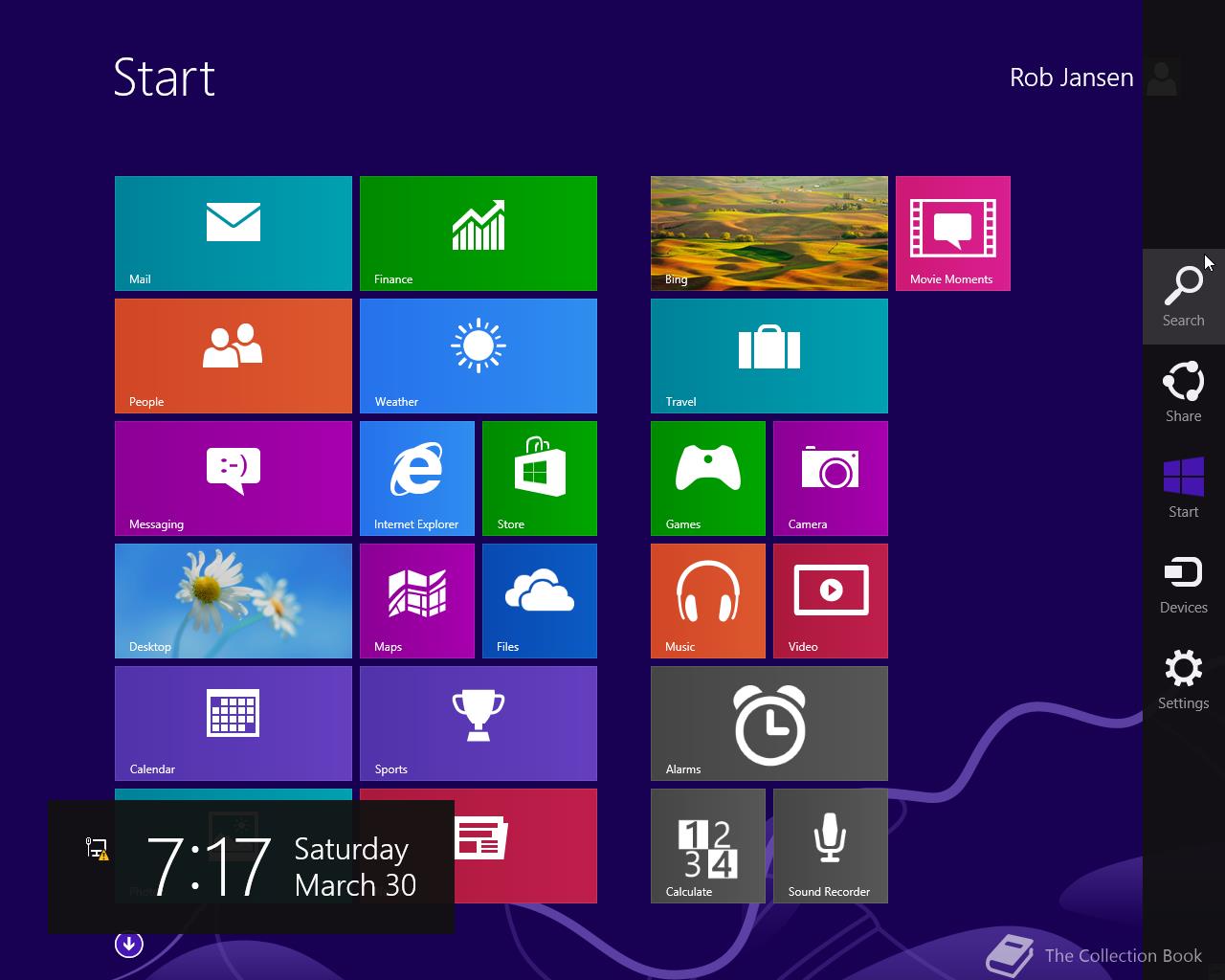This screenshot has width=1225, height=980.
Task: Open the Alarms clock tile
Action: pyautogui.click(x=769, y=724)
